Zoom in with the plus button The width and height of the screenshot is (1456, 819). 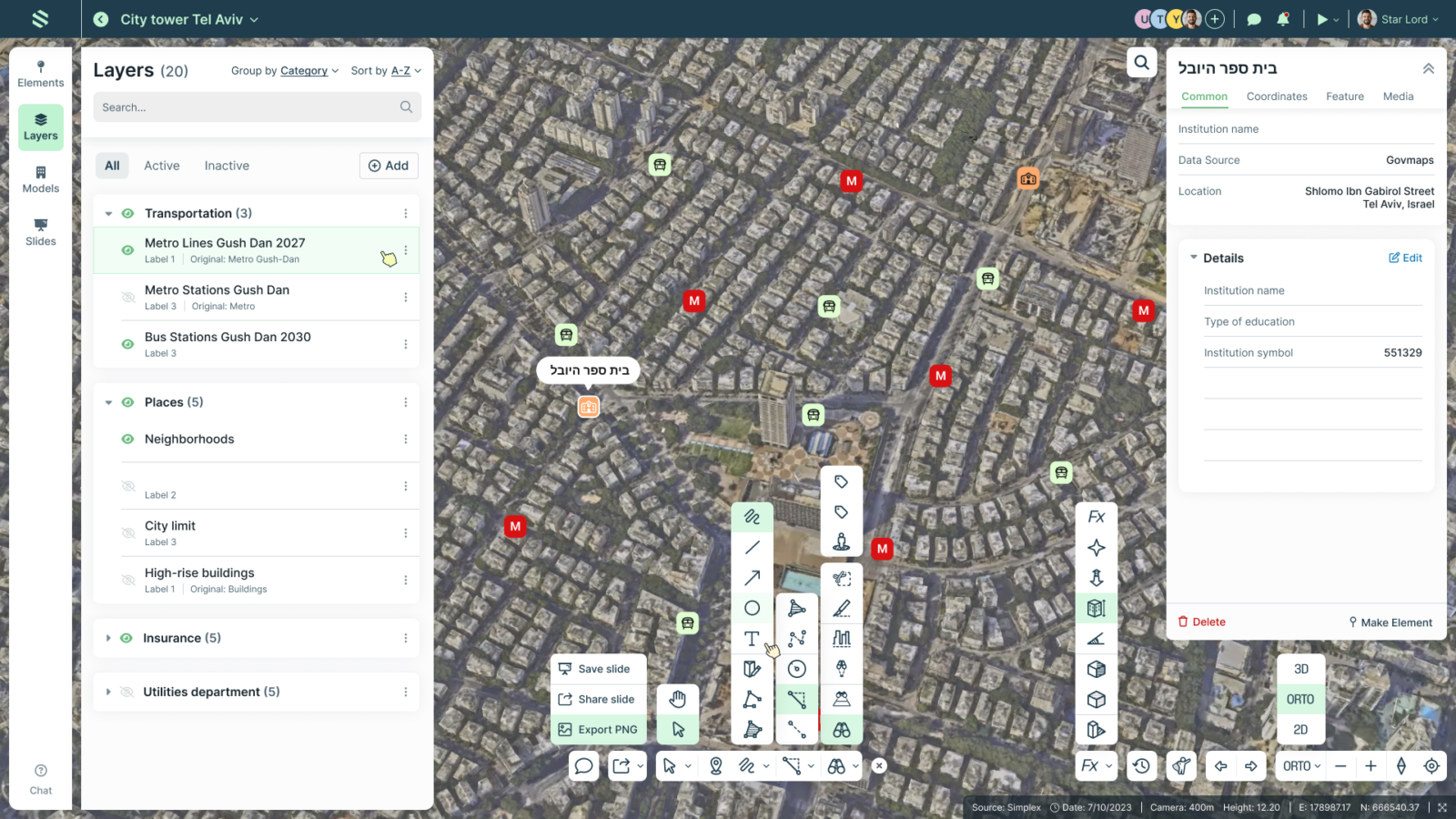(1370, 766)
